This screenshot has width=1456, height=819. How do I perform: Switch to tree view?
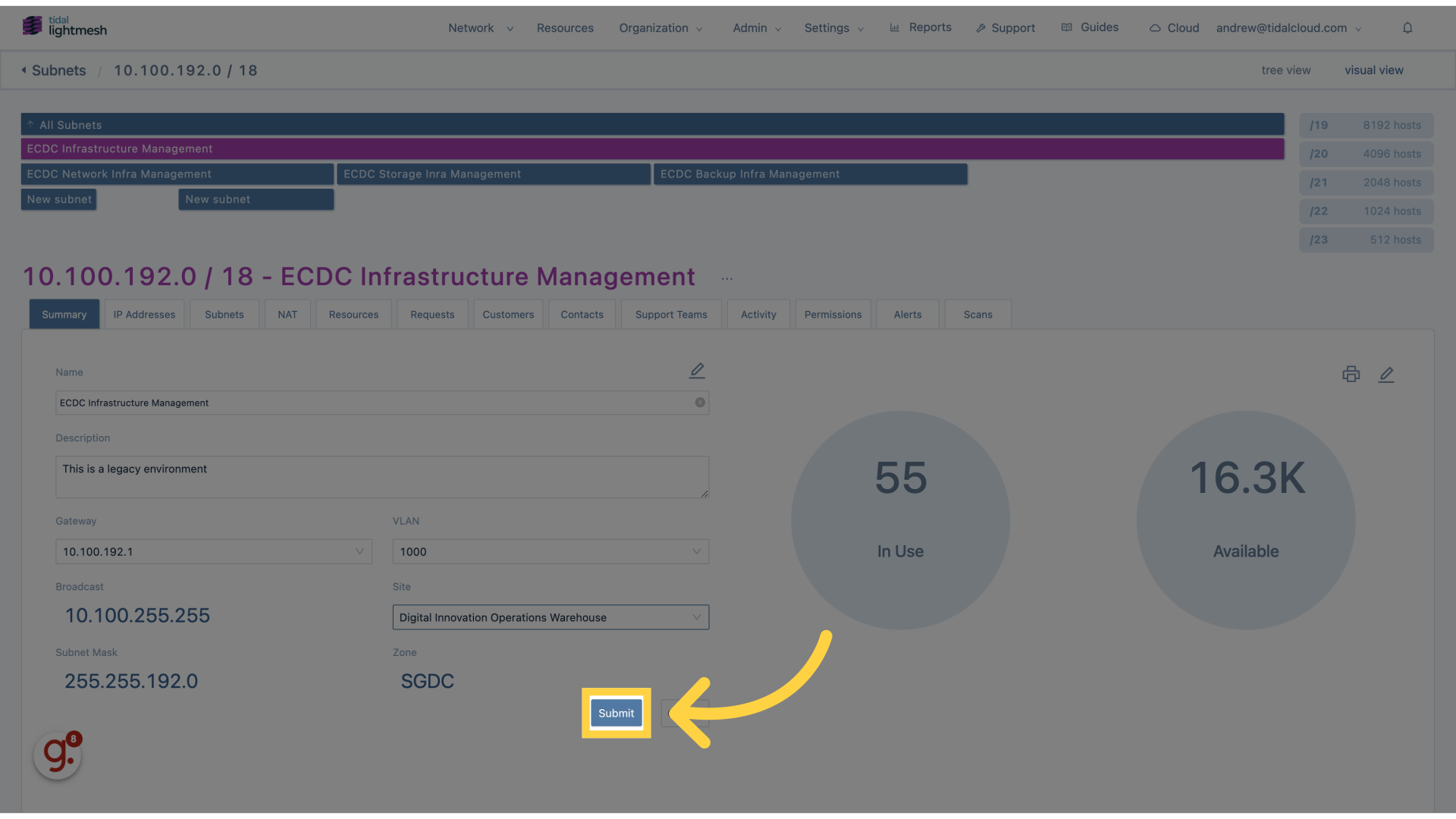pos(1285,70)
